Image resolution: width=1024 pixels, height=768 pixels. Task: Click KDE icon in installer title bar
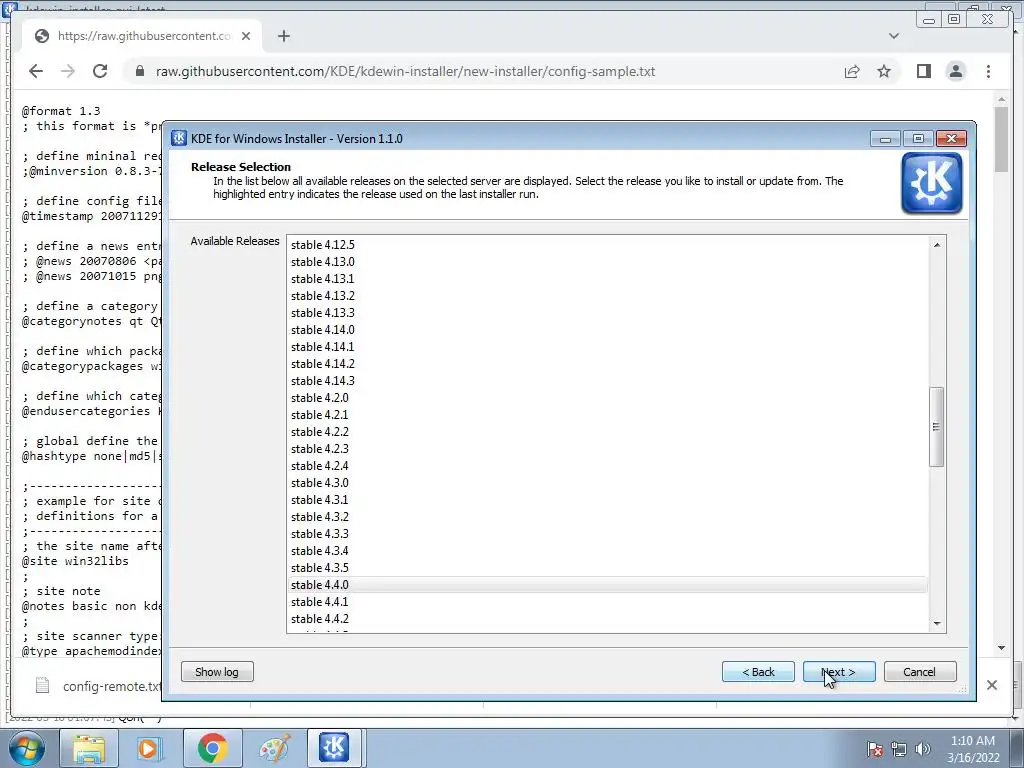coord(179,138)
